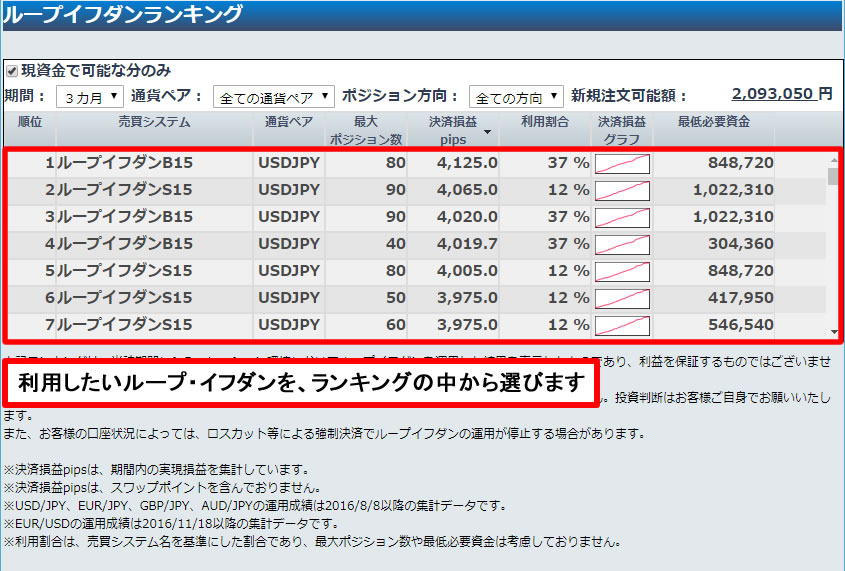Screen dimensions: 845x571
Task: Click the sort arrow beside 決済損益 pips
Action: pos(488,132)
